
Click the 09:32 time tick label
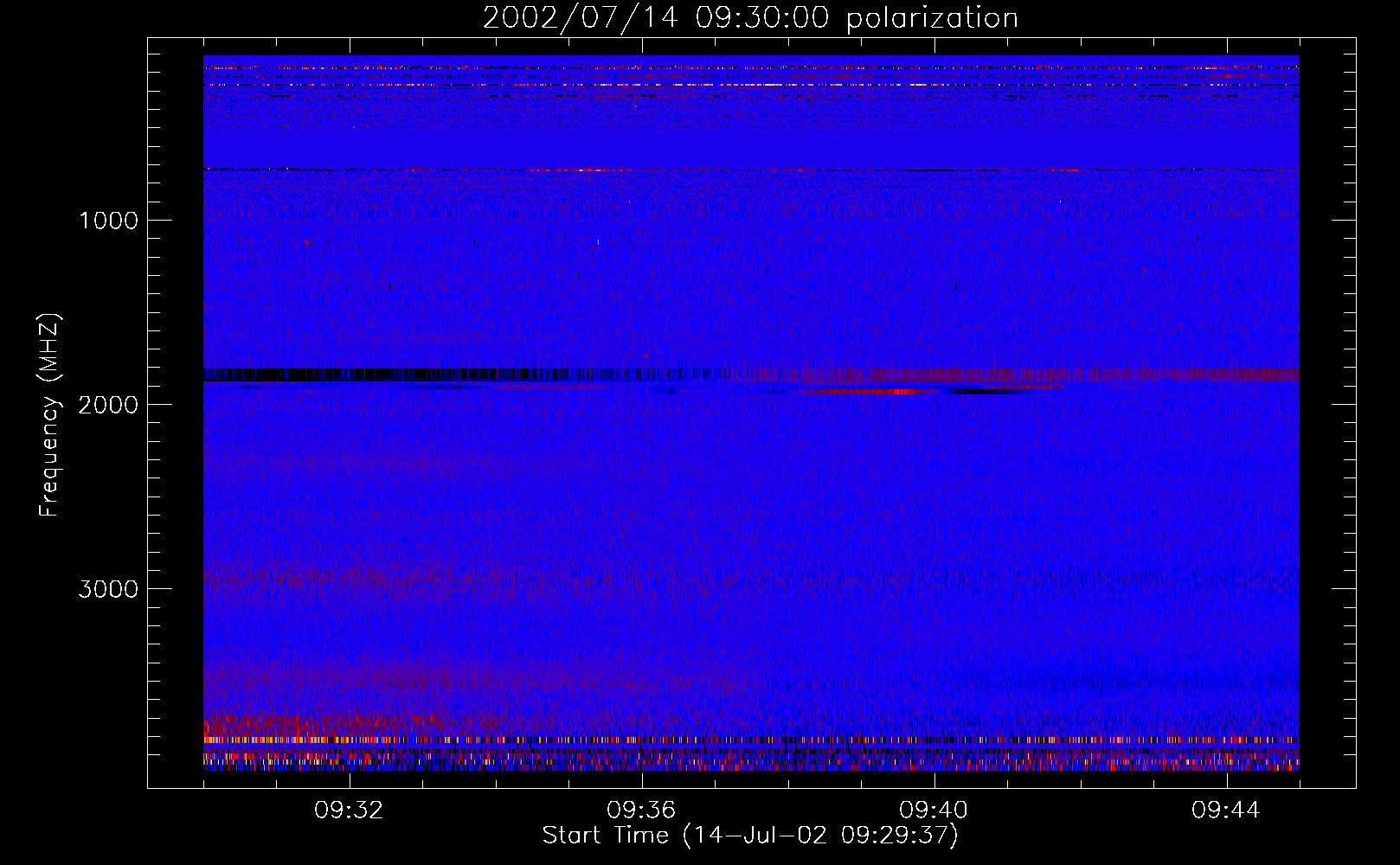point(349,811)
